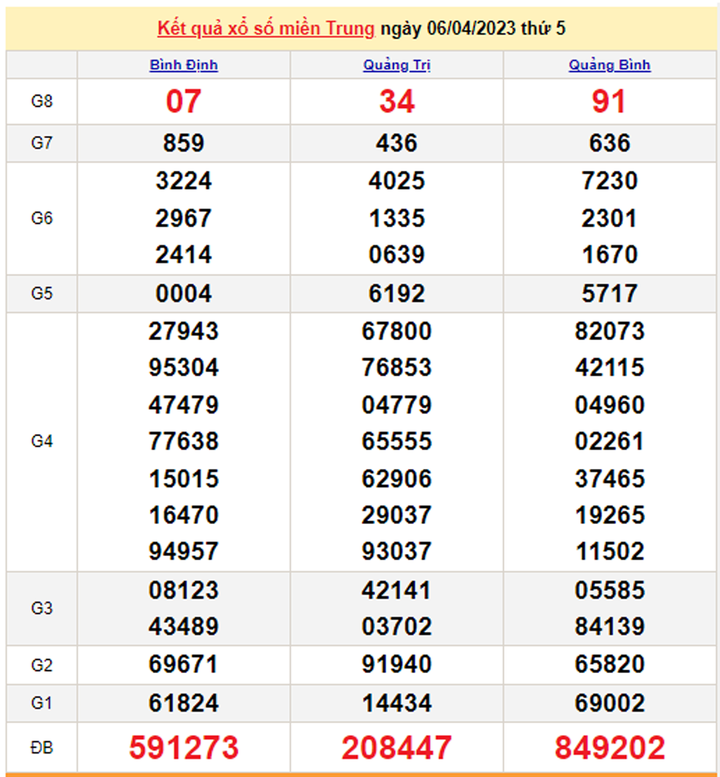Select G6 number 1335 in Quảng Trị
Image resolution: width=720 pixels, height=777 pixels.
pos(396,218)
